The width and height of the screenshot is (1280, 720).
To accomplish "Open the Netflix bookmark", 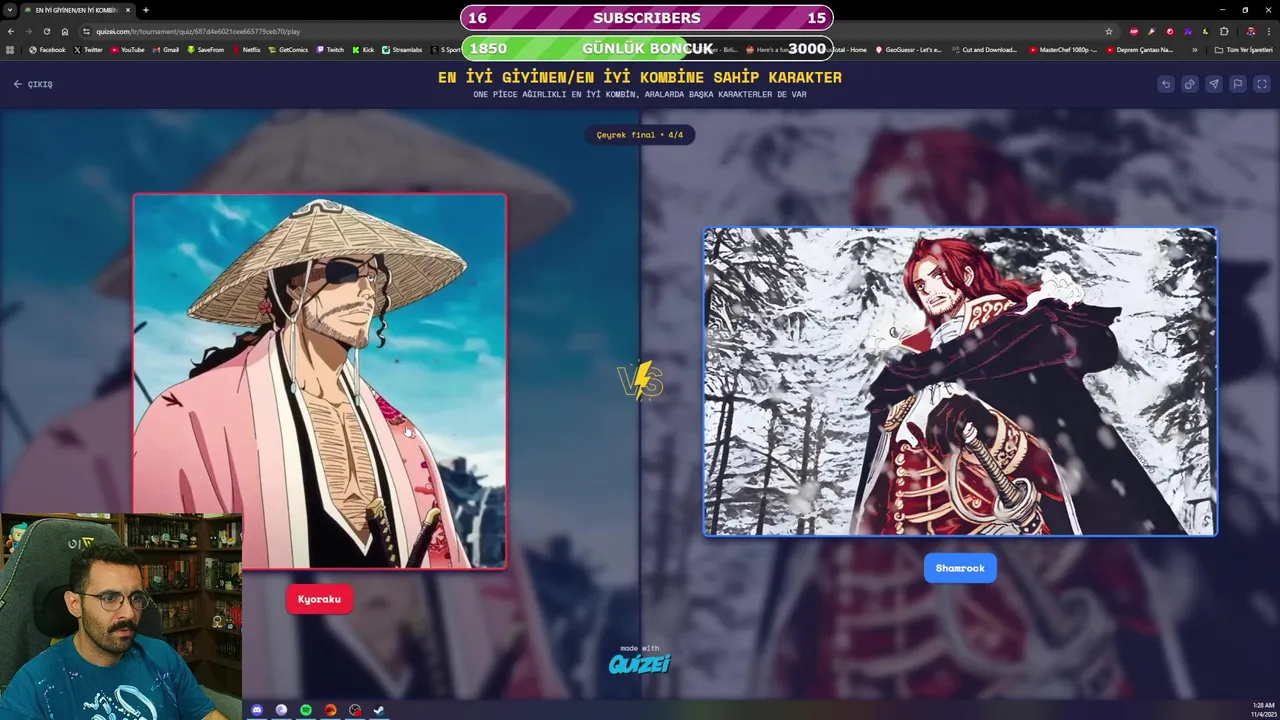I will pos(246,49).
